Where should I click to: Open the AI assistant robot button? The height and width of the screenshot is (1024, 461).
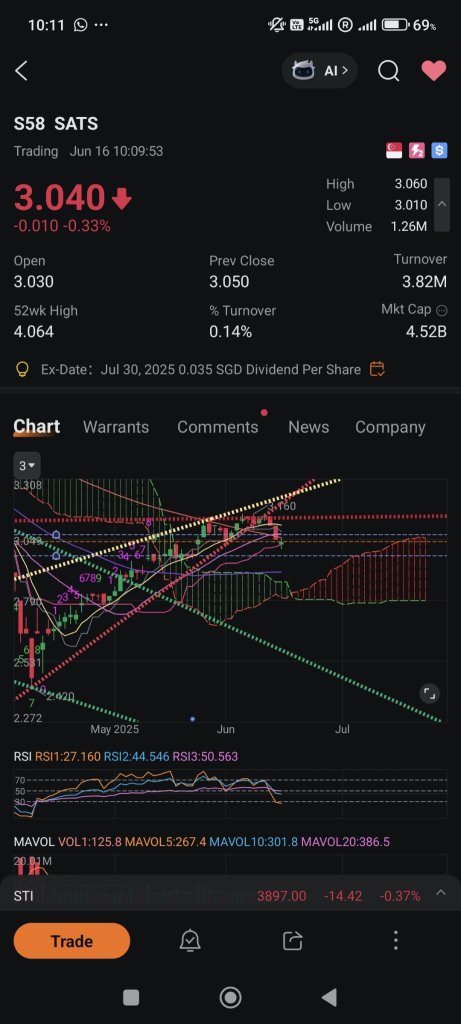[x=320, y=71]
